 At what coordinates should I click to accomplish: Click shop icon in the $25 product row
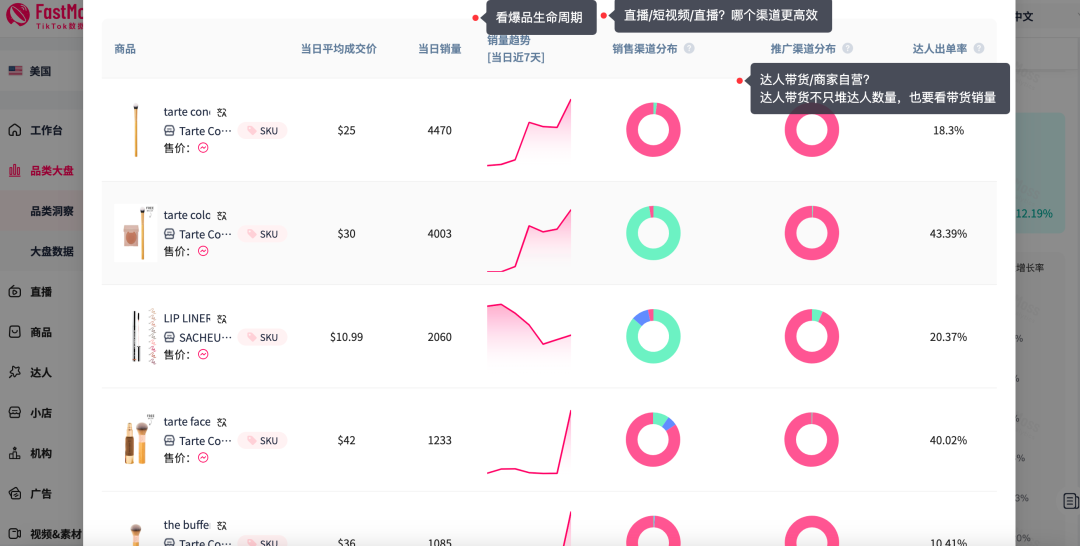169,131
